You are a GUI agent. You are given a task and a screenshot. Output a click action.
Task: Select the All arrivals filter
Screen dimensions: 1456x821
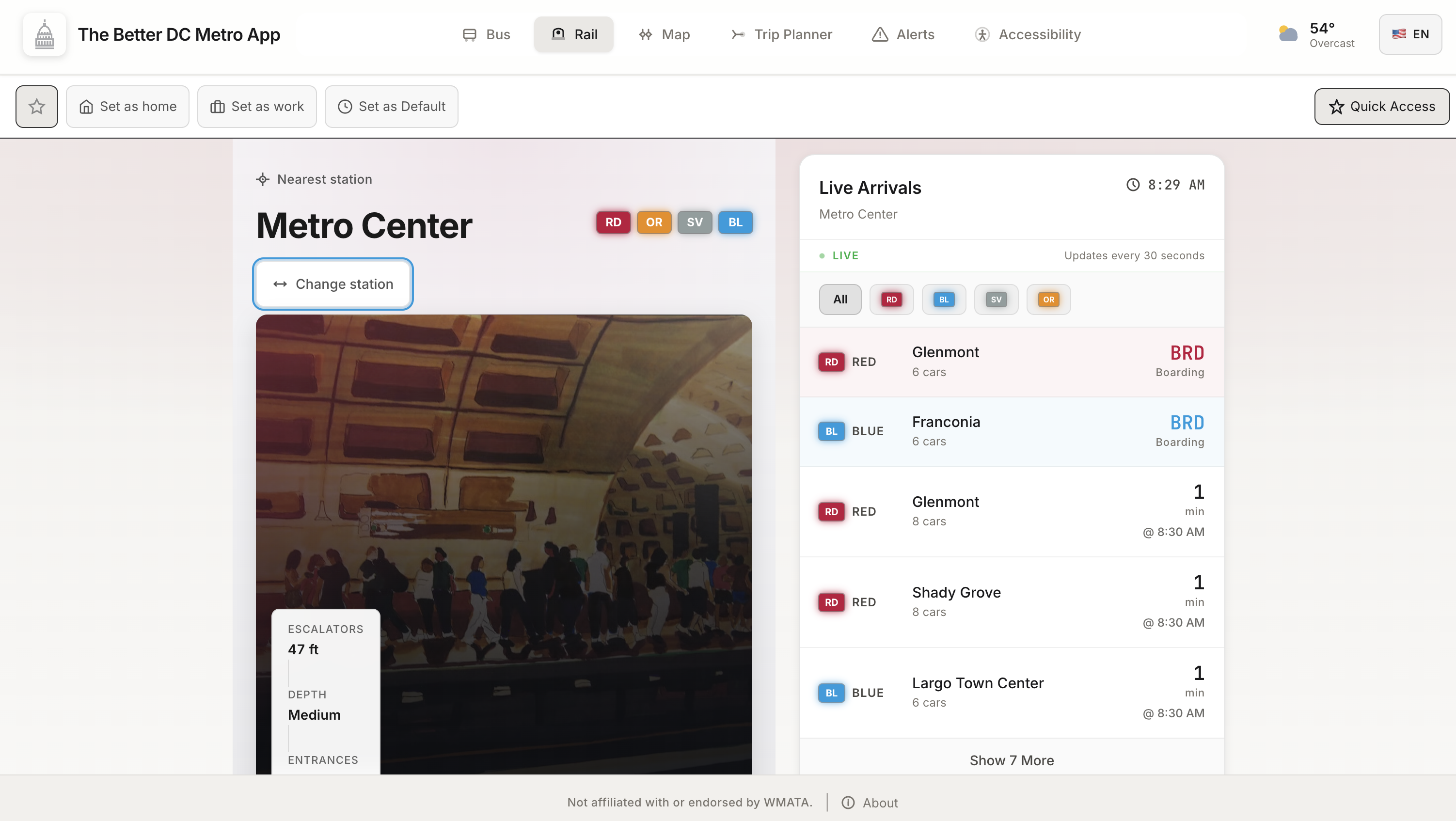click(x=840, y=300)
